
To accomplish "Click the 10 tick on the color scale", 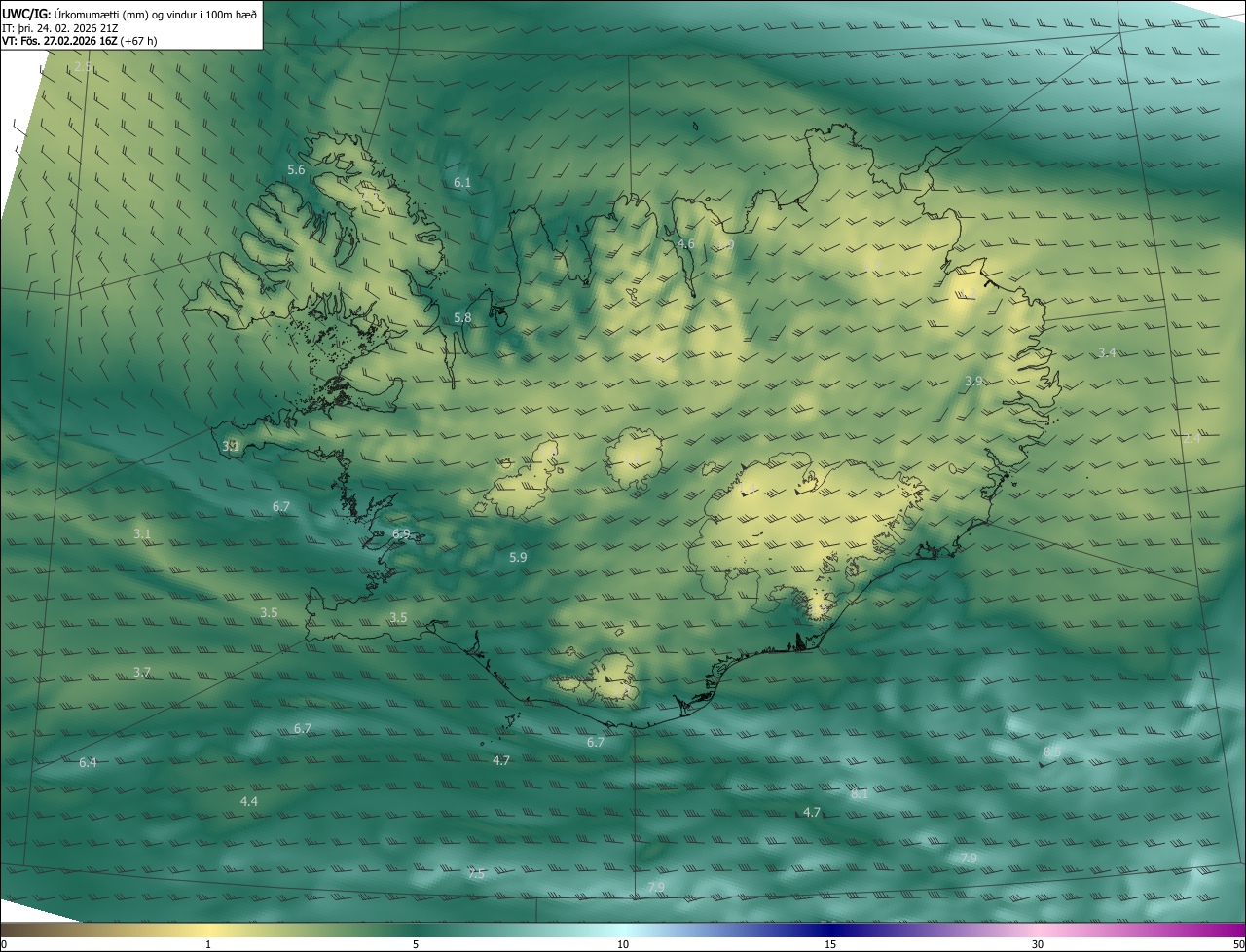I will 623,944.
